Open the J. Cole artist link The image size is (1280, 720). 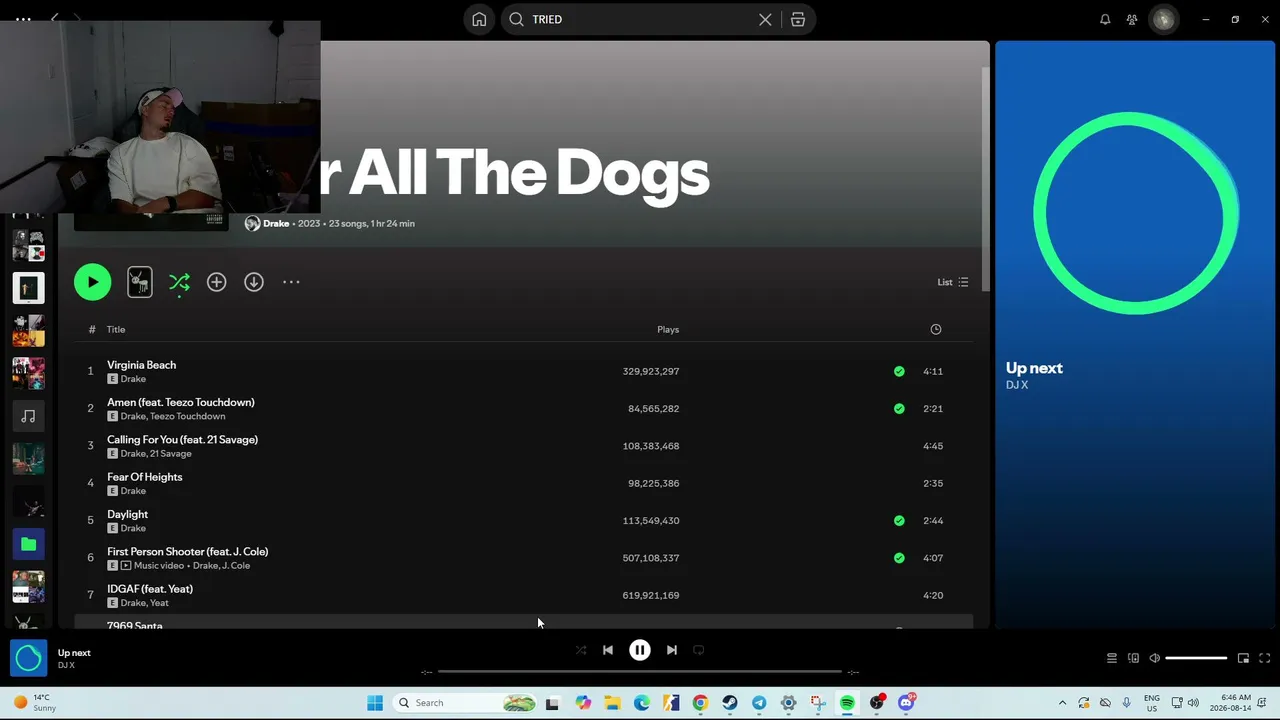[236, 566]
